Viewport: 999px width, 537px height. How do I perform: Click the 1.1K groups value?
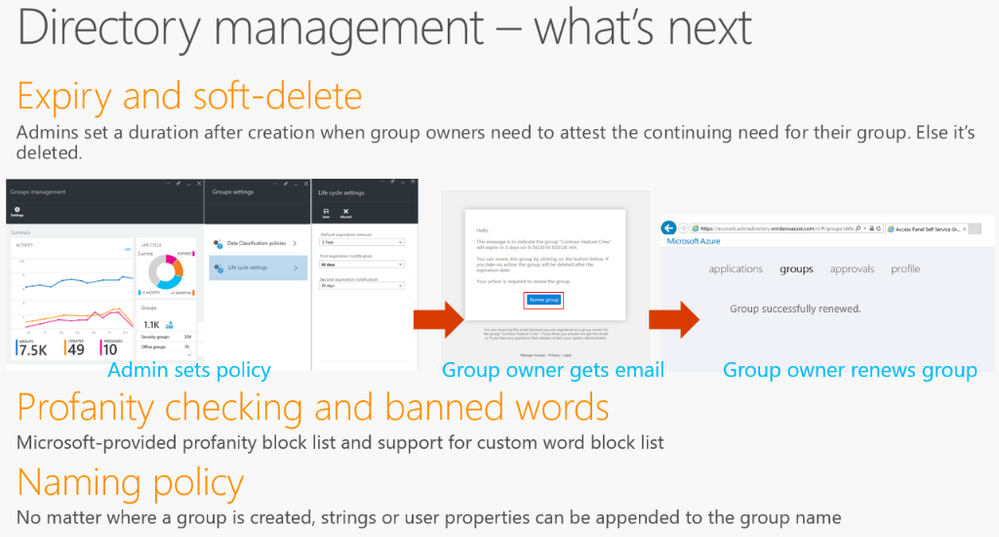pos(152,325)
